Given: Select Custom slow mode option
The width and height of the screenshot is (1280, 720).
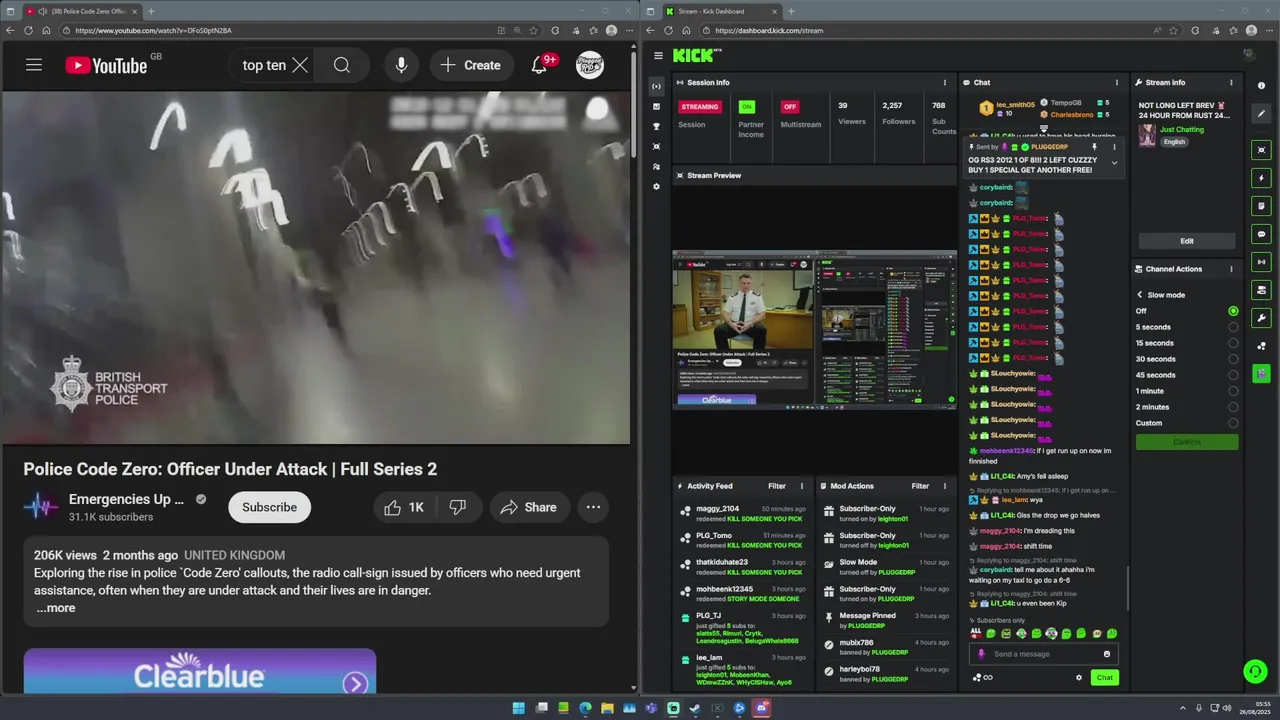Looking at the screenshot, I should coord(1233,423).
